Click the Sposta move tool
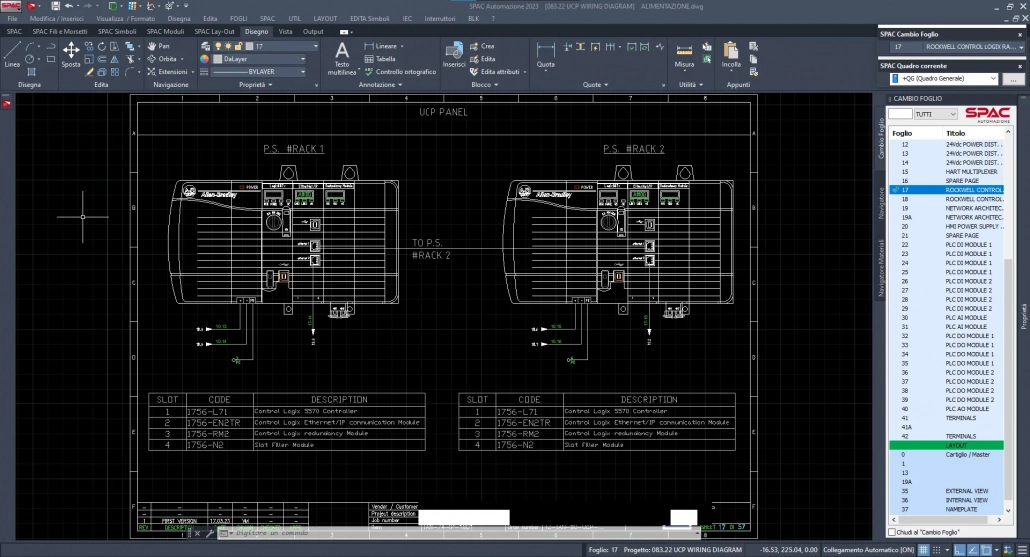Image resolution: width=1030 pixels, height=557 pixels. [x=71, y=54]
